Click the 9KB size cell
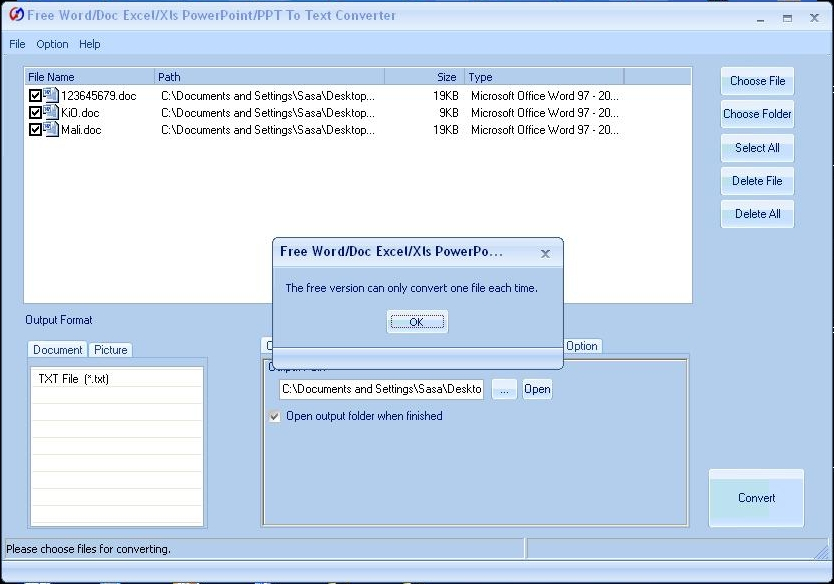The height and width of the screenshot is (584, 834). click(448, 113)
